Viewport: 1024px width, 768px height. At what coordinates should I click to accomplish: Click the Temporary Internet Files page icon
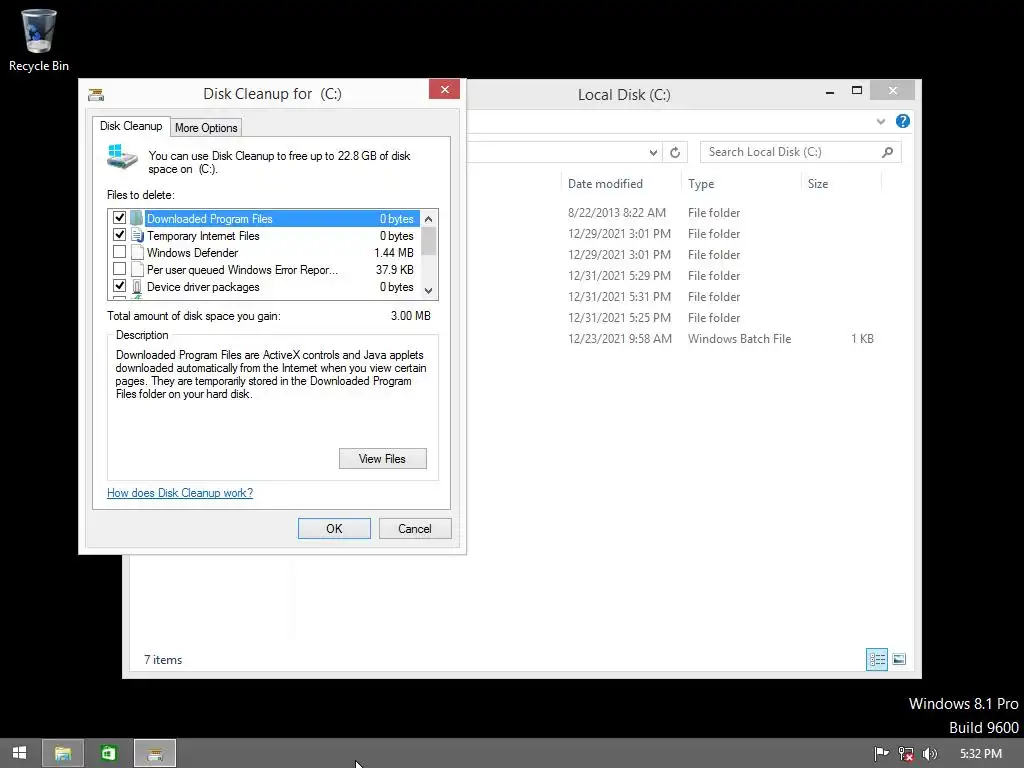click(137, 235)
